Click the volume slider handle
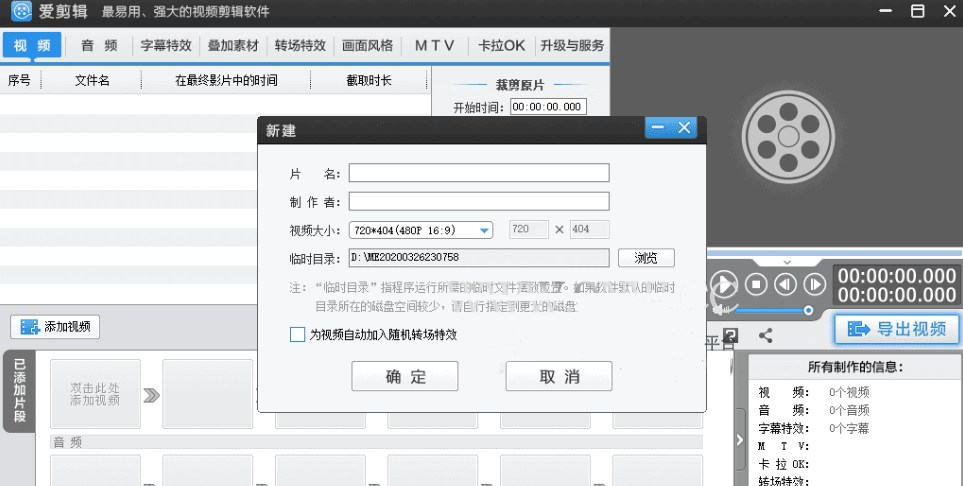 click(x=808, y=310)
